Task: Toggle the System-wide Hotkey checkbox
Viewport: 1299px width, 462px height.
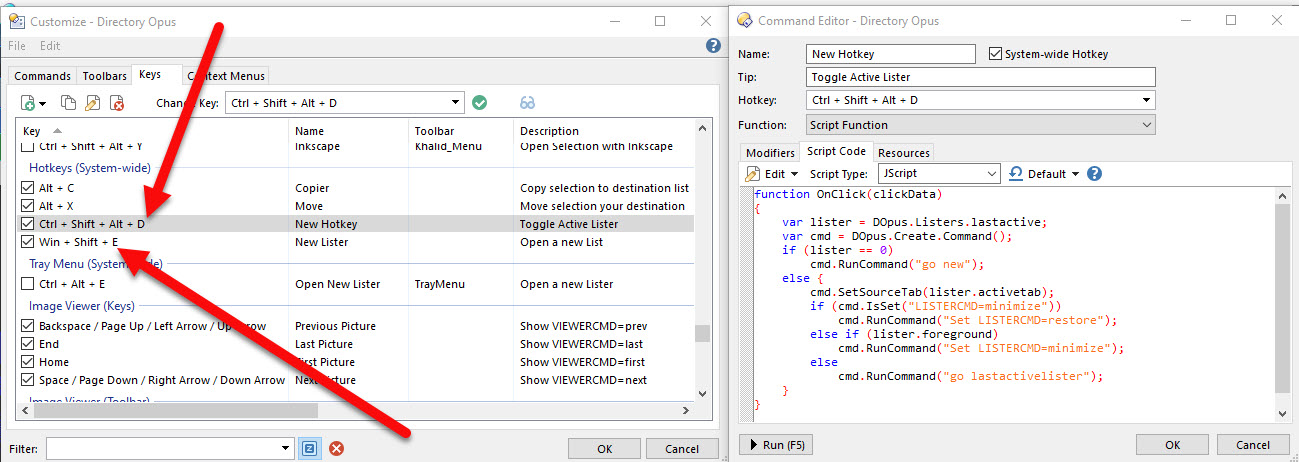Action: click(995, 54)
